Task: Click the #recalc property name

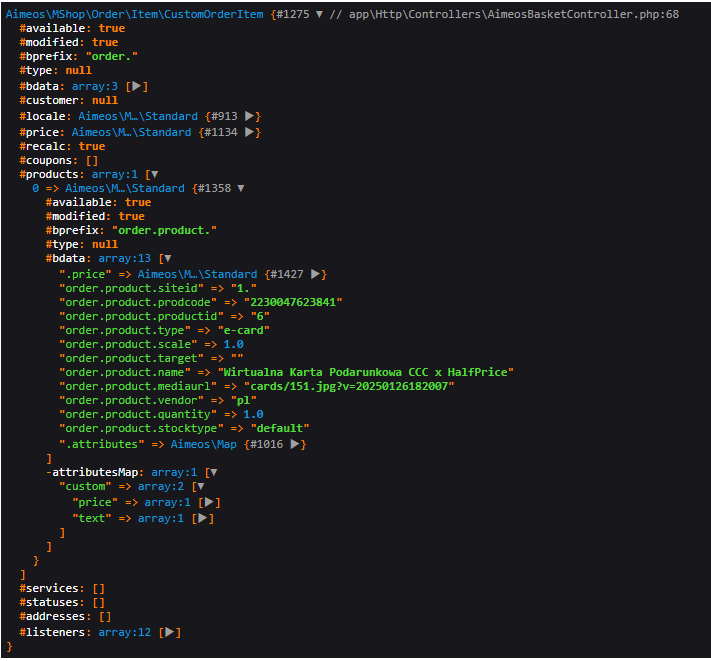Action: [x=46, y=146]
